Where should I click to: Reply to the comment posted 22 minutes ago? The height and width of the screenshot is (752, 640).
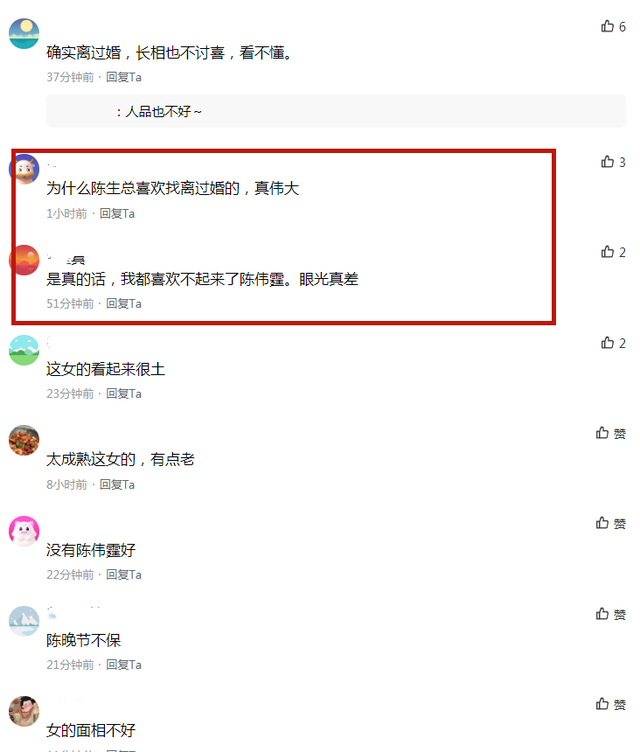click(124, 575)
